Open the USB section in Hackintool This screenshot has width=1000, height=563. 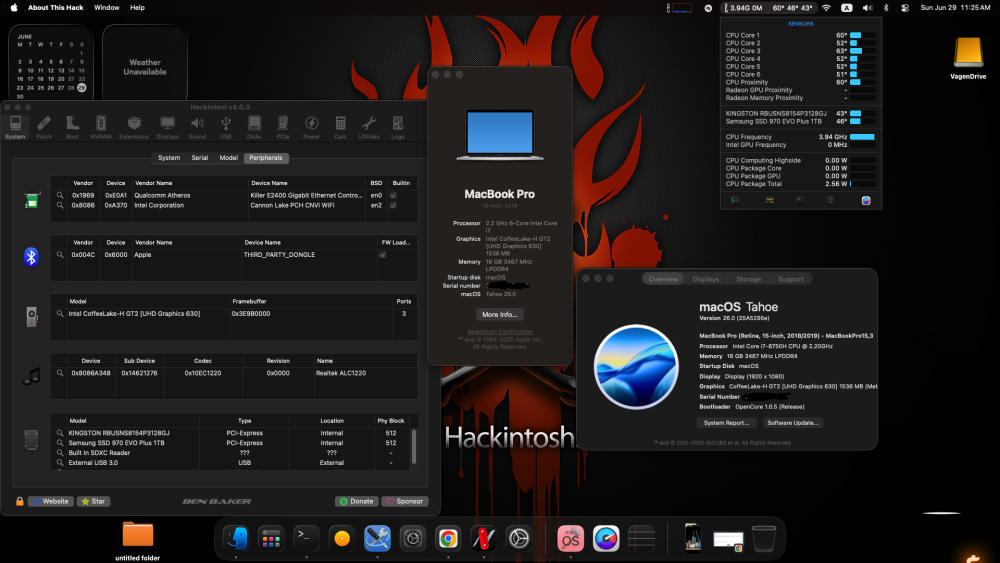coord(226,127)
